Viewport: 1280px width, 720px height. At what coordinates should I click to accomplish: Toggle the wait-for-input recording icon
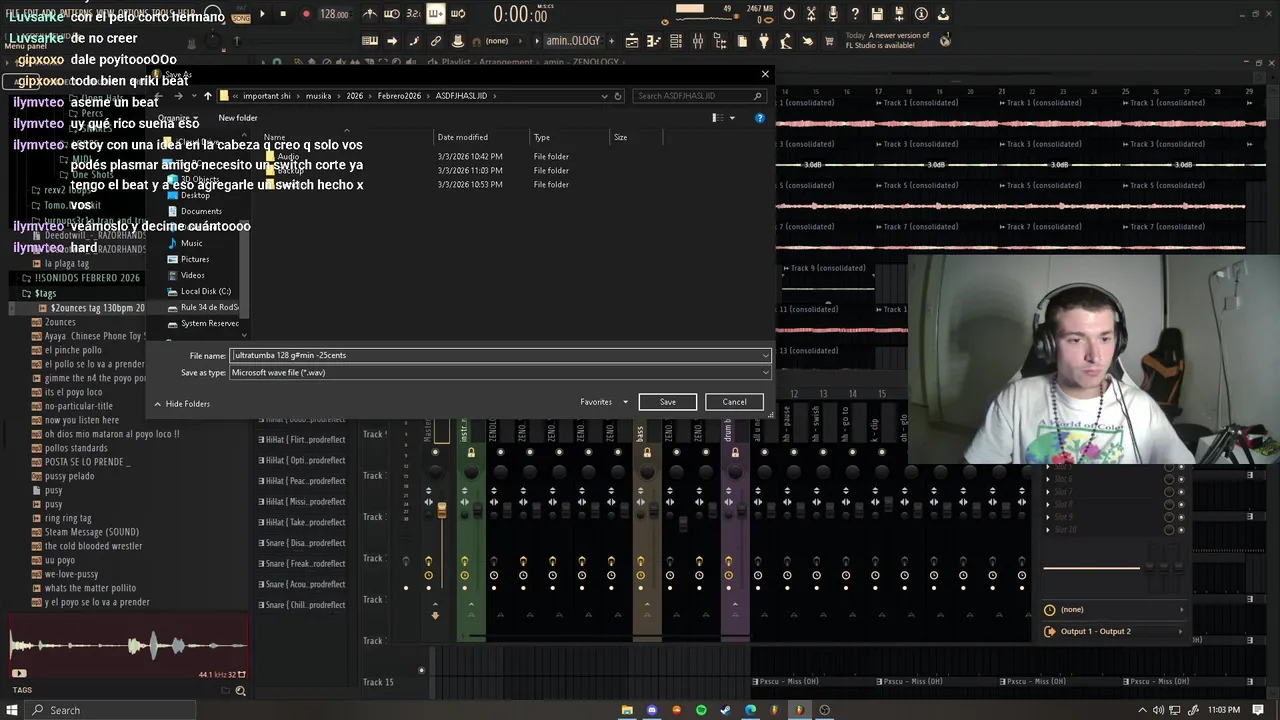(392, 14)
